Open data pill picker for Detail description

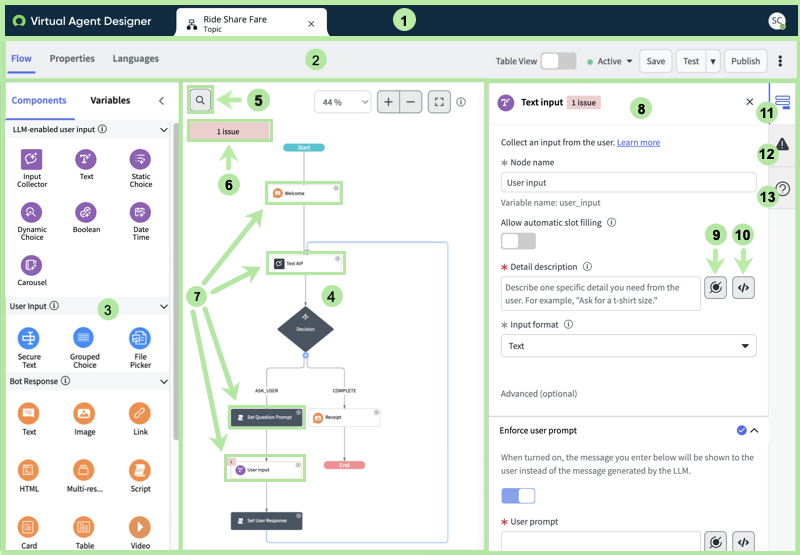tap(715, 288)
